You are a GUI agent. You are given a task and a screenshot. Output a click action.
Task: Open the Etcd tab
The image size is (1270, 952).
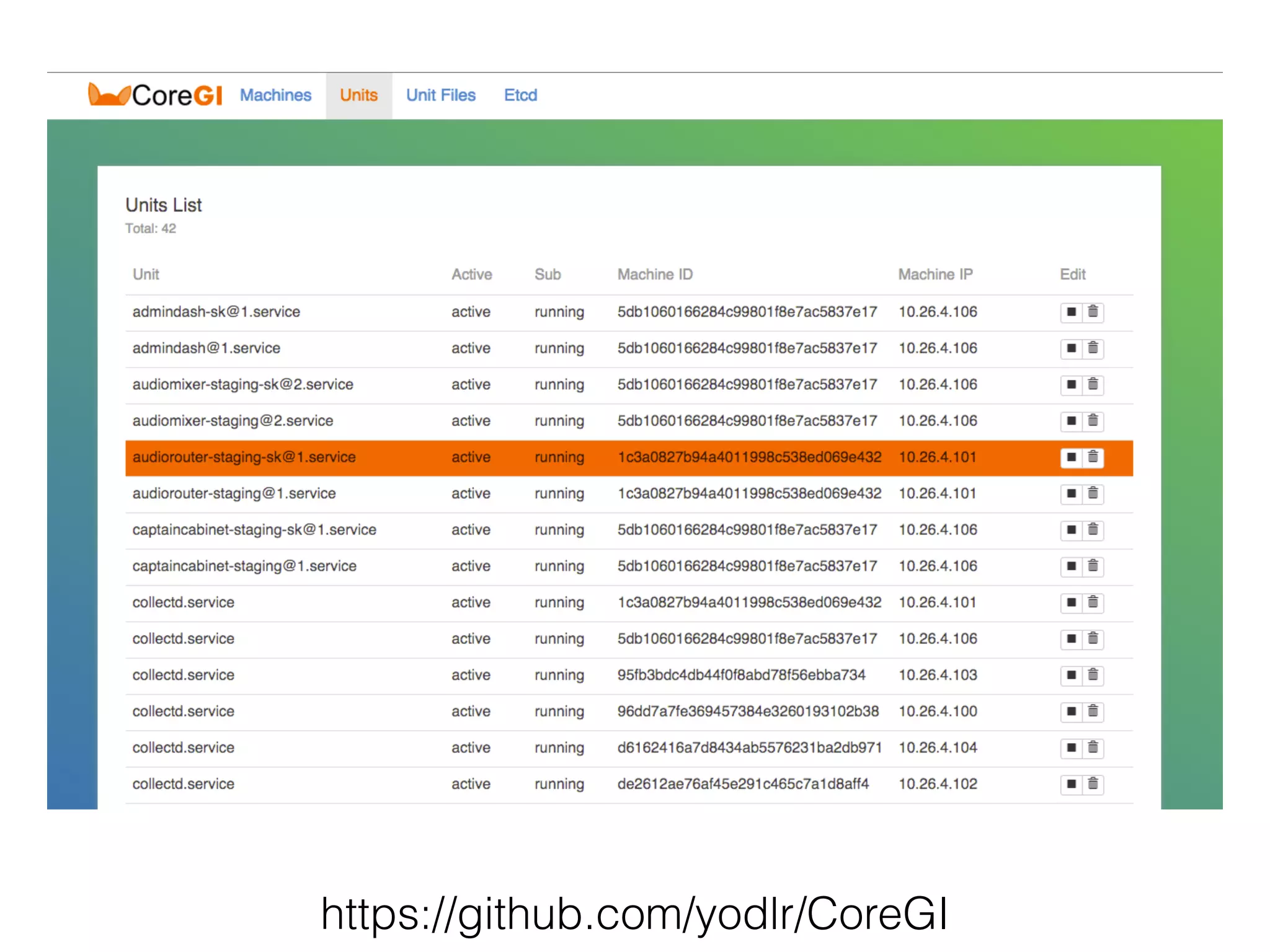[520, 95]
